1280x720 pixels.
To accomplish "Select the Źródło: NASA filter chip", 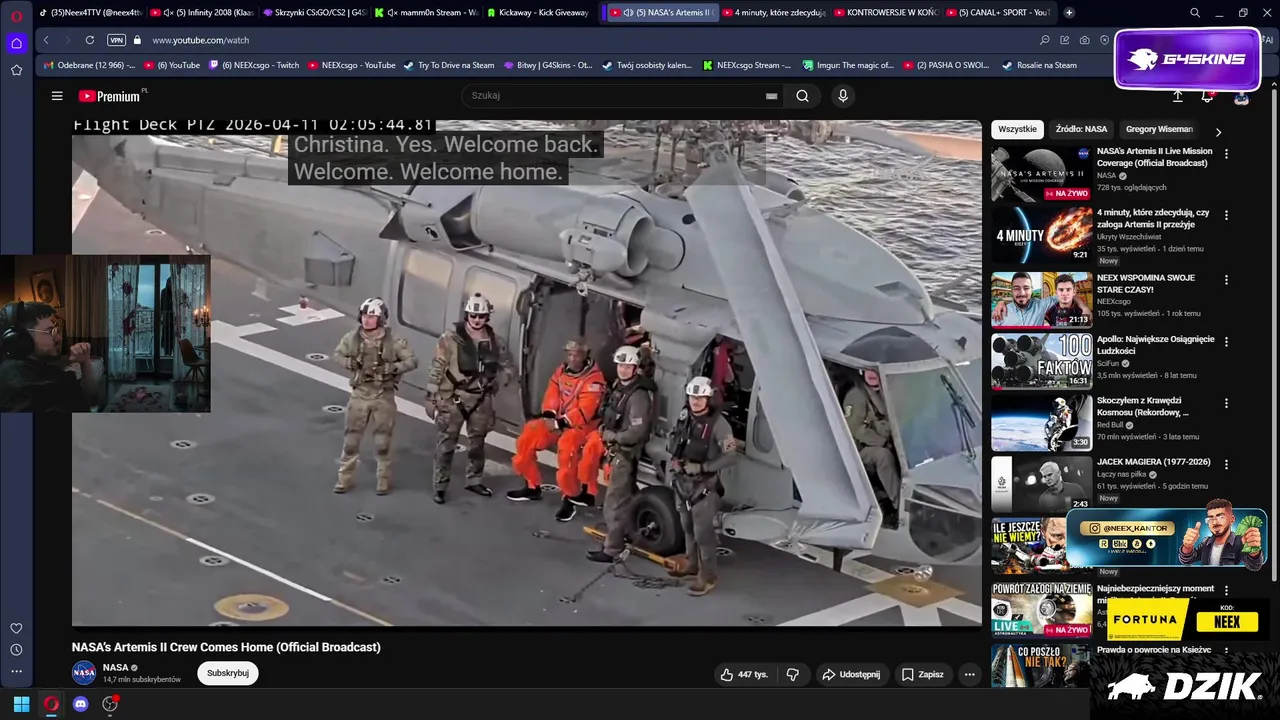I will point(1081,129).
